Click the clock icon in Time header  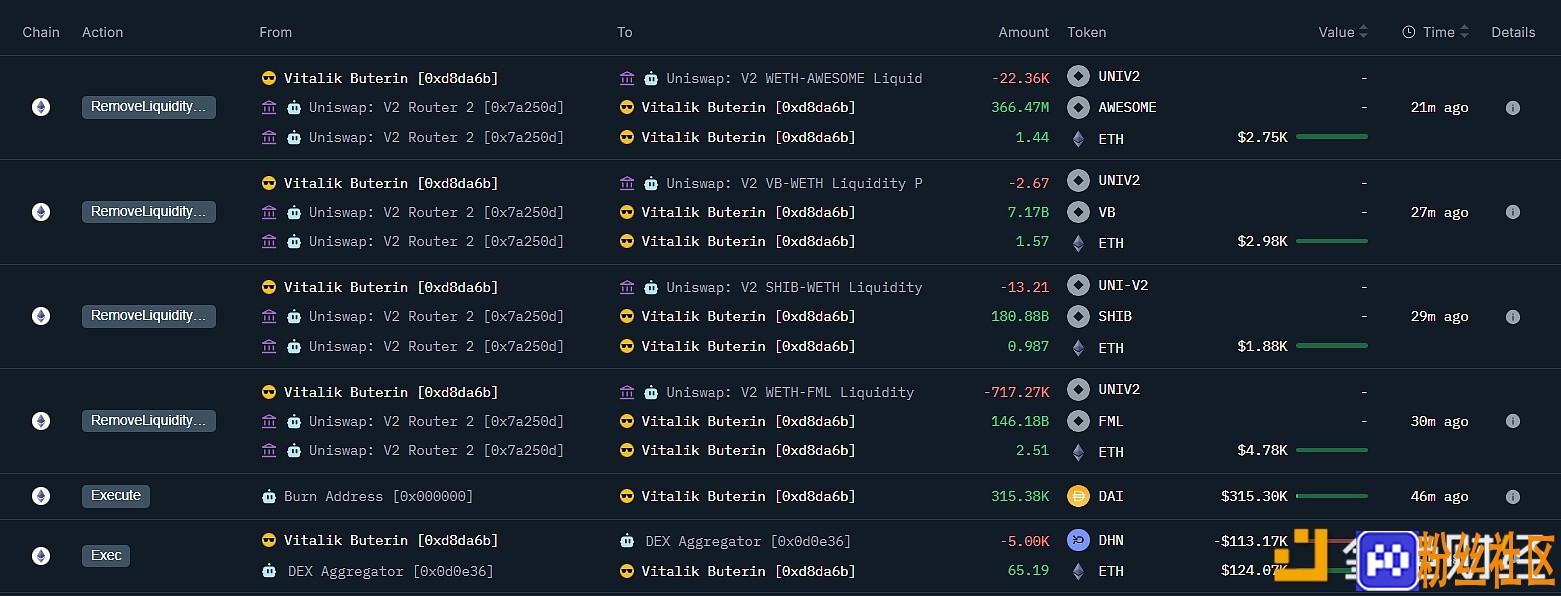pyautogui.click(x=1409, y=32)
